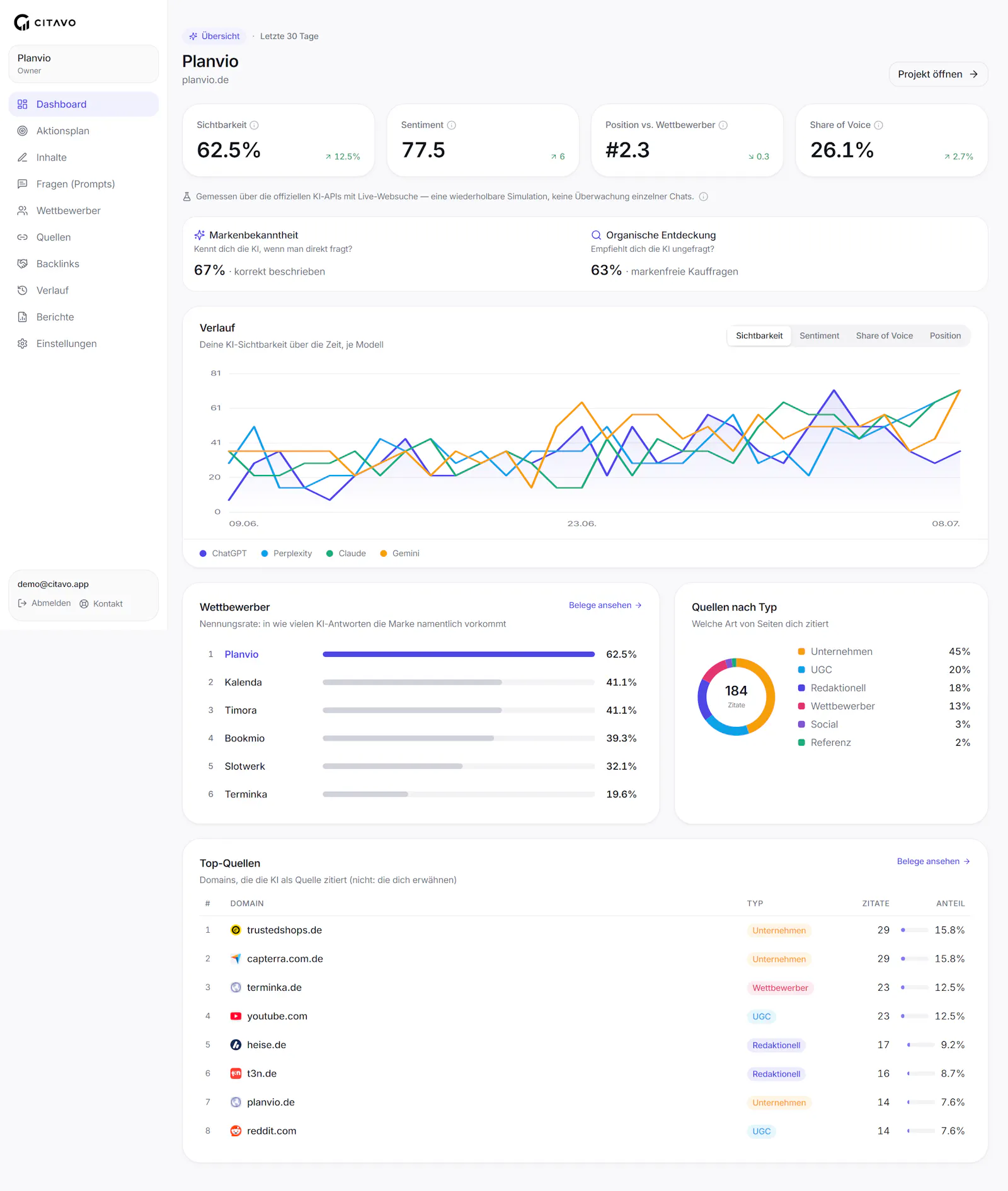Image resolution: width=1008 pixels, height=1191 pixels.
Task: Click the Markenbekanntheit sparkle icon
Action: coord(200,235)
